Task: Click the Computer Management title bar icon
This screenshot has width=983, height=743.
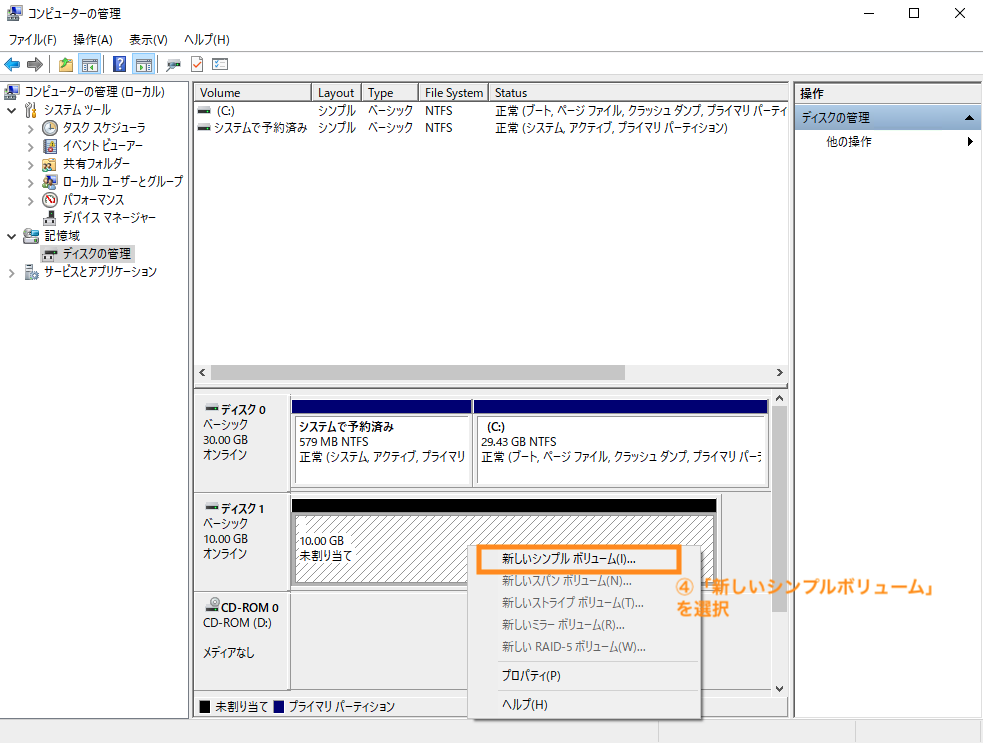Action: click(14, 13)
